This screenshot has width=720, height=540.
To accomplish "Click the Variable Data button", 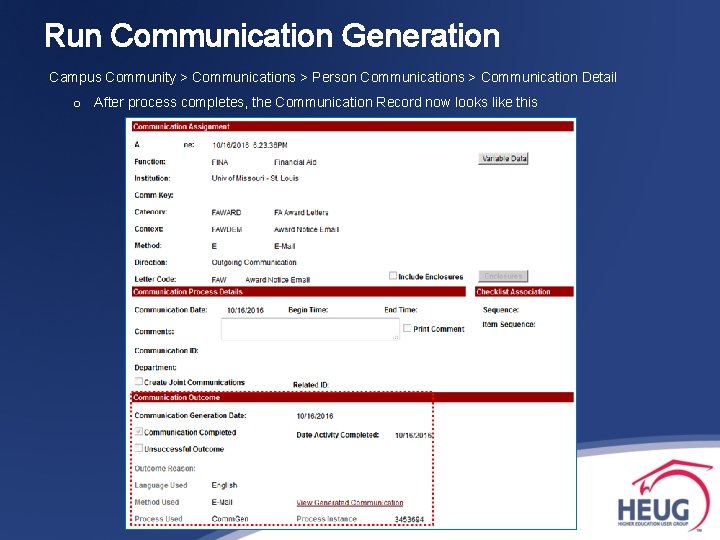I will (x=503, y=158).
